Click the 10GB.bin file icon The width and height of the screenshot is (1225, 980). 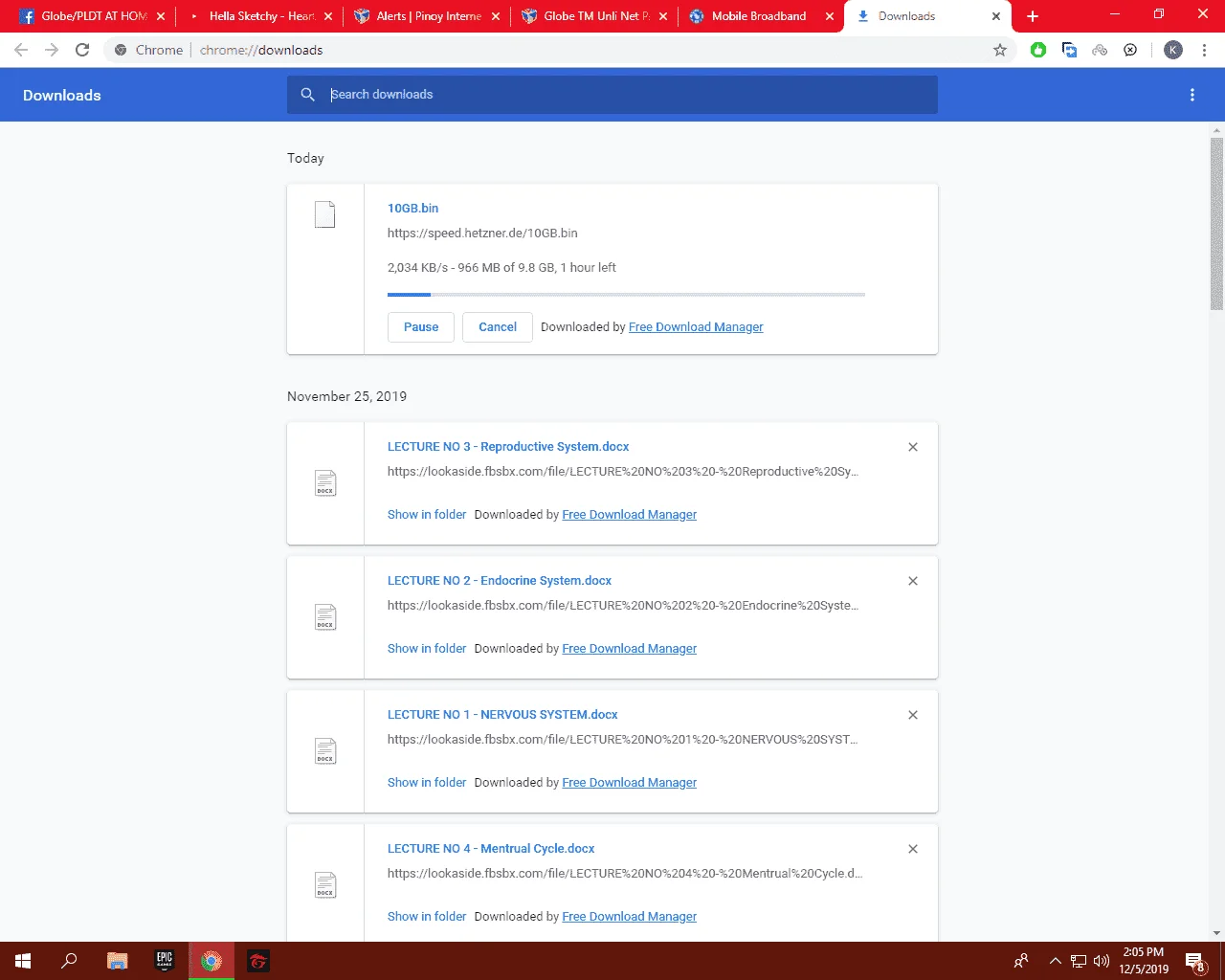pyautogui.click(x=325, y=214)
